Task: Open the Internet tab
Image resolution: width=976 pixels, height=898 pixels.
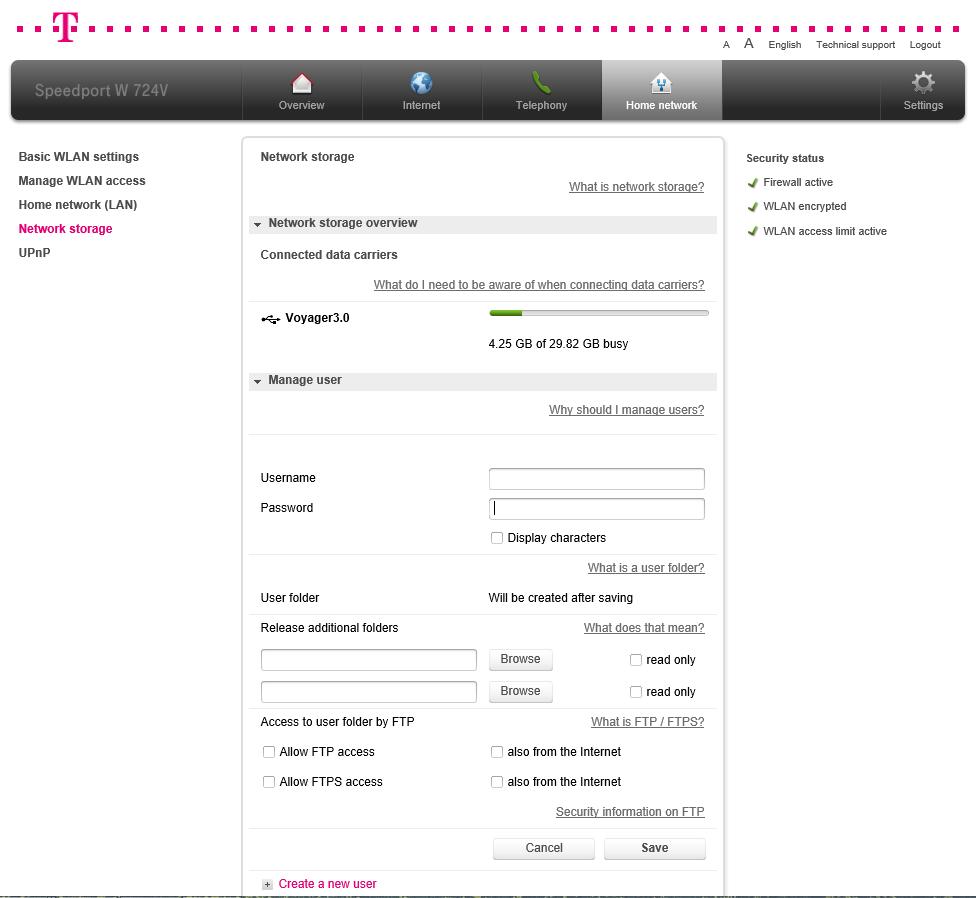Action: (421, 90)
